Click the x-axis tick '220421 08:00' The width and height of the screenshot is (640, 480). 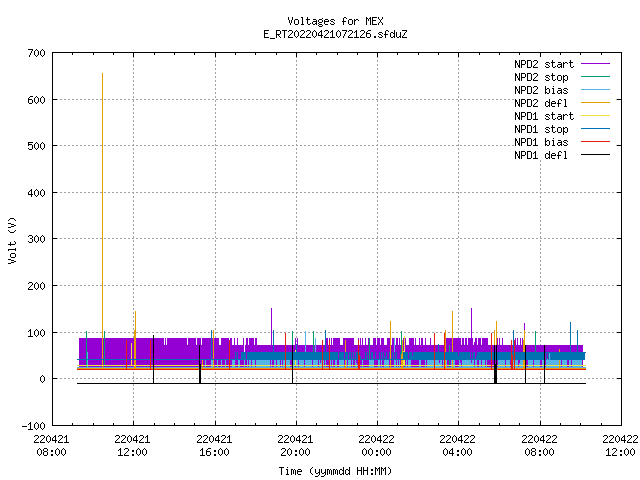tap(51, 446)
